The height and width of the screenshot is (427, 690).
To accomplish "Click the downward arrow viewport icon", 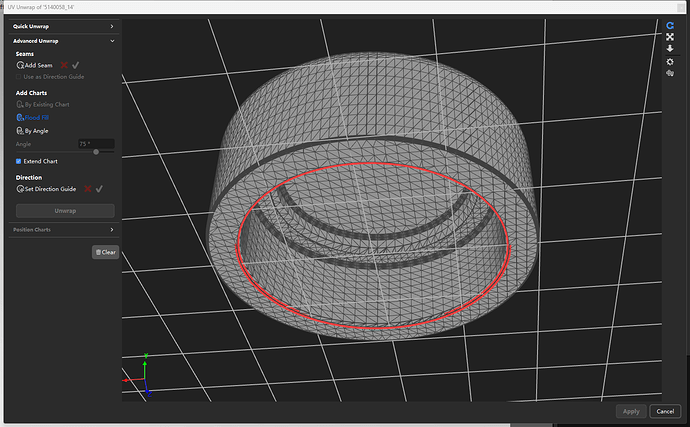I will click(670, 48).
